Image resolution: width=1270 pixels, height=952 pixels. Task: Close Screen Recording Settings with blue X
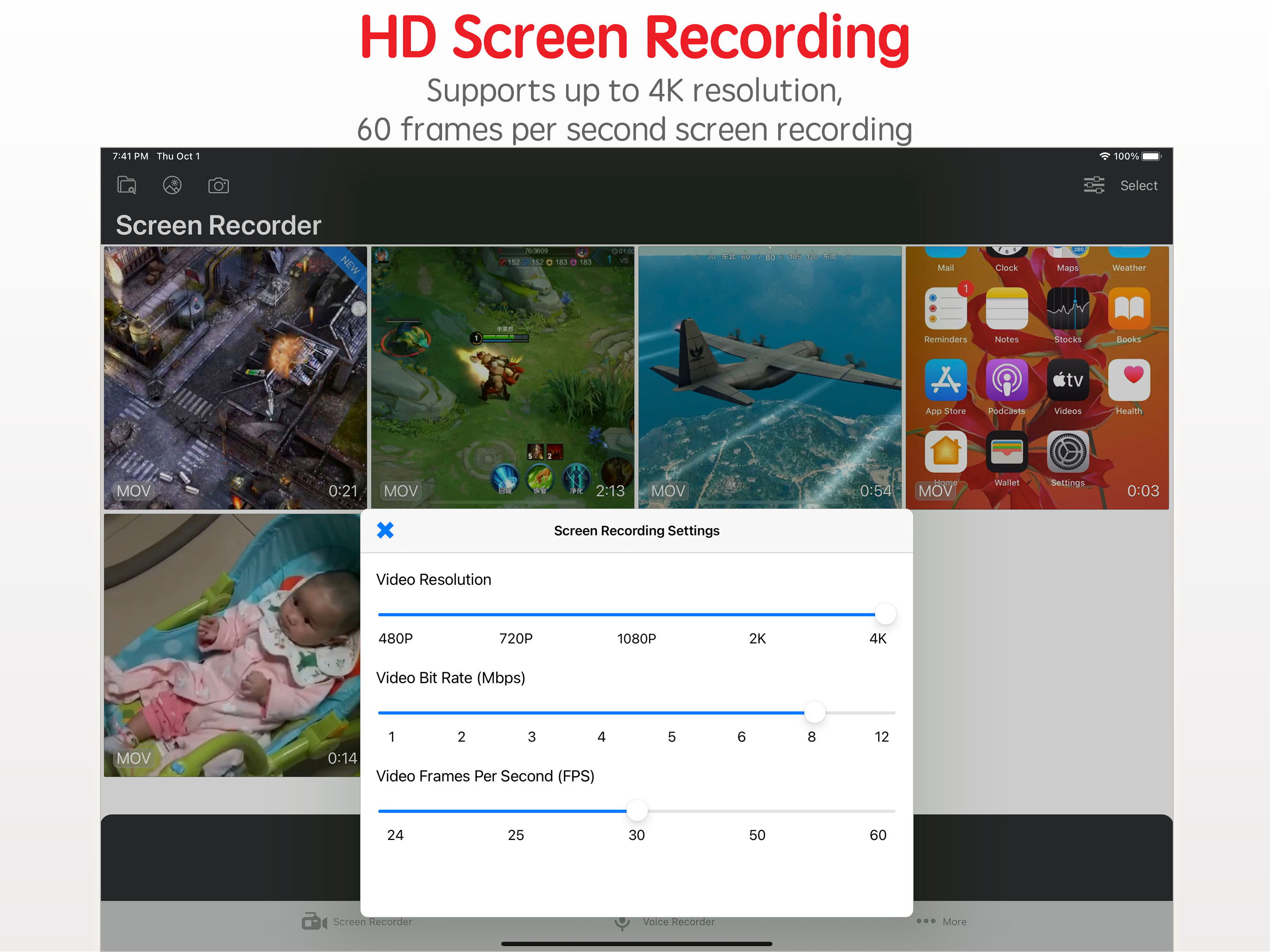(385, 530)
